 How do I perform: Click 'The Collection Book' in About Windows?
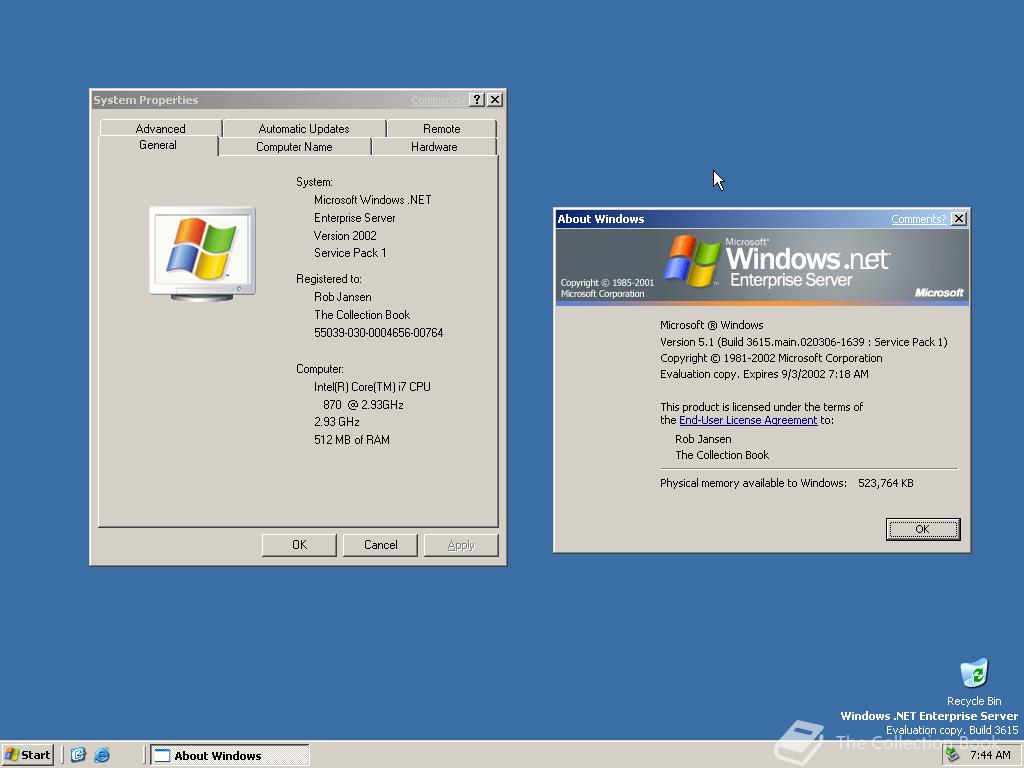point(722,455)
